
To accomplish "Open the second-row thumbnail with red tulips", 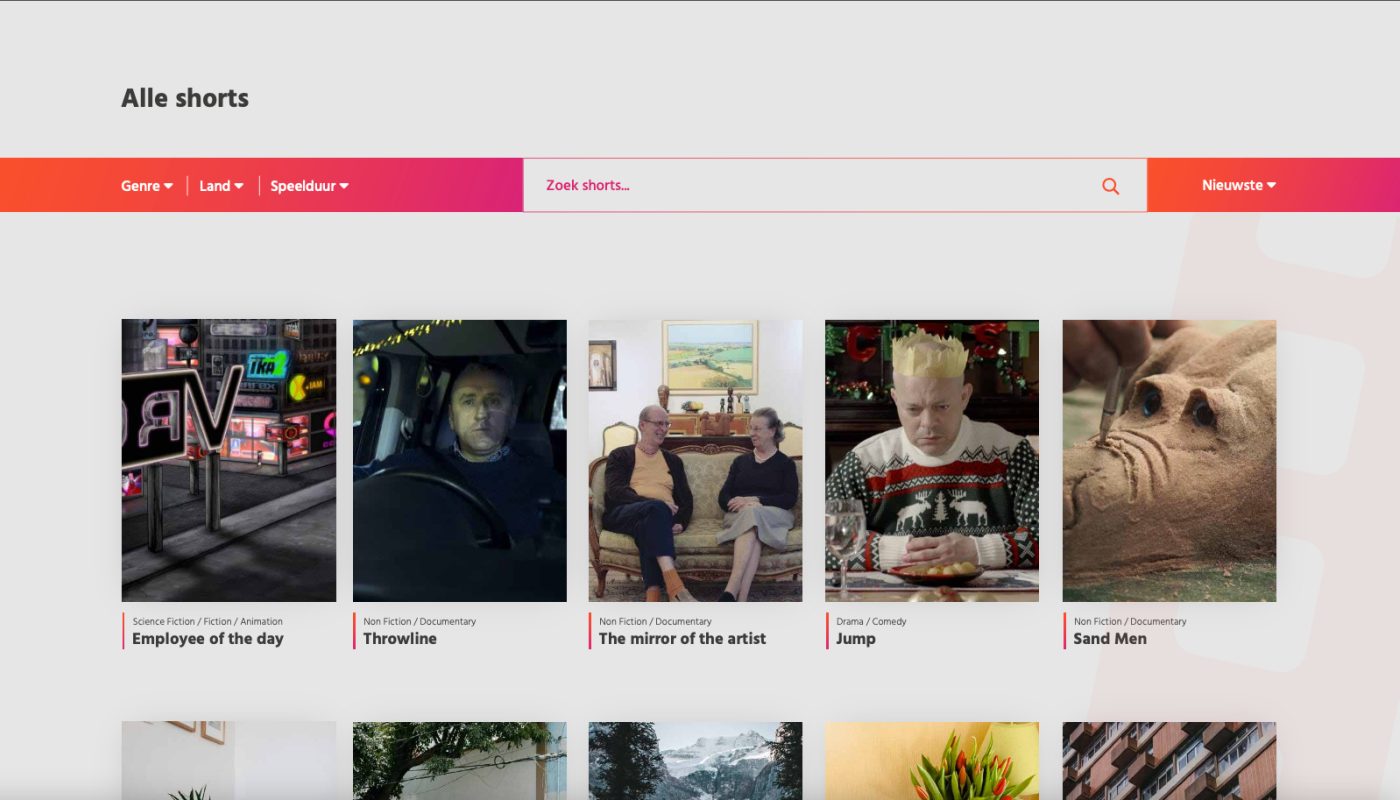I will [x=932, y=762].
